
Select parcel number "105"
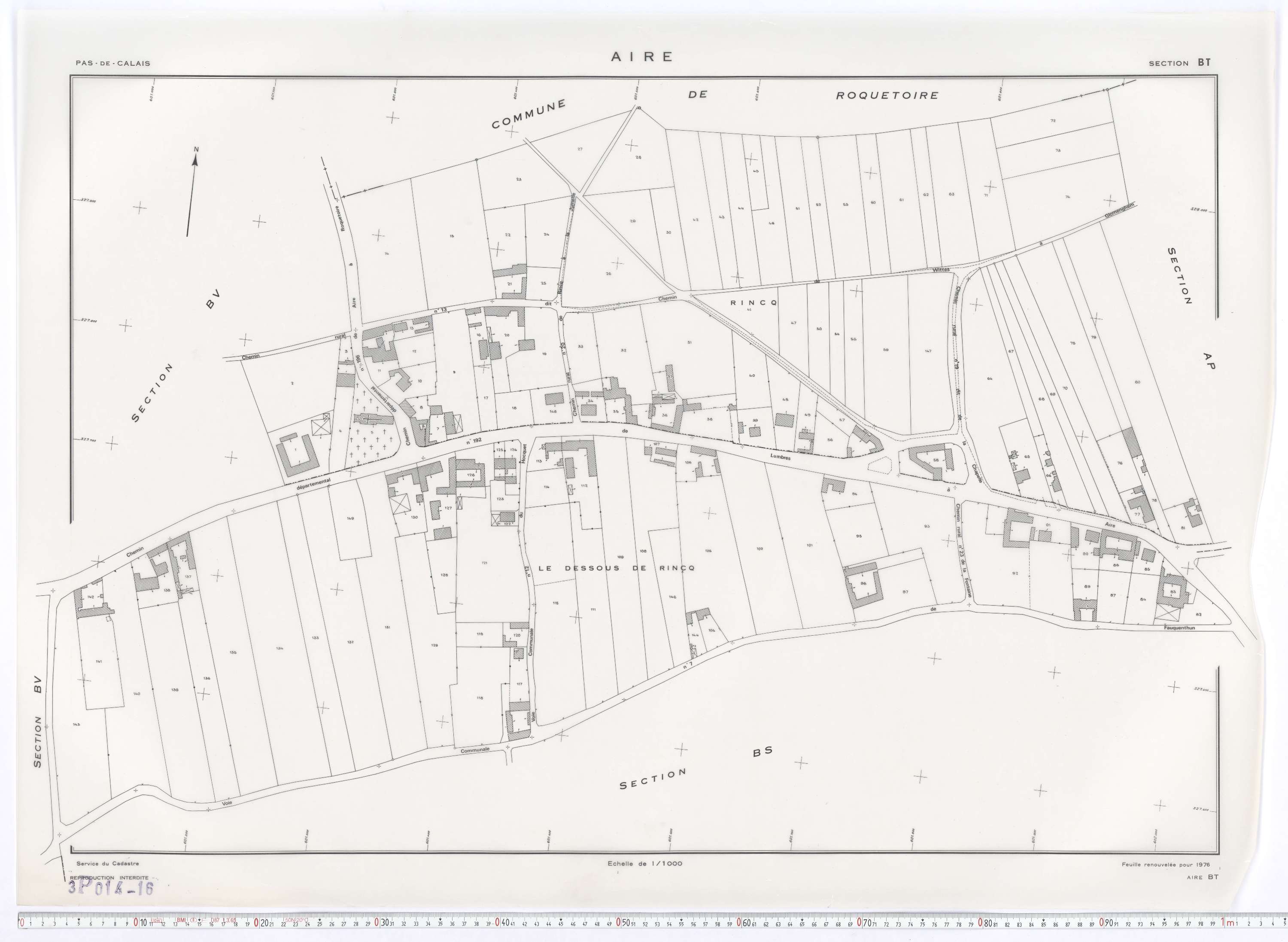pyautogui.click(x=708, y=551)
